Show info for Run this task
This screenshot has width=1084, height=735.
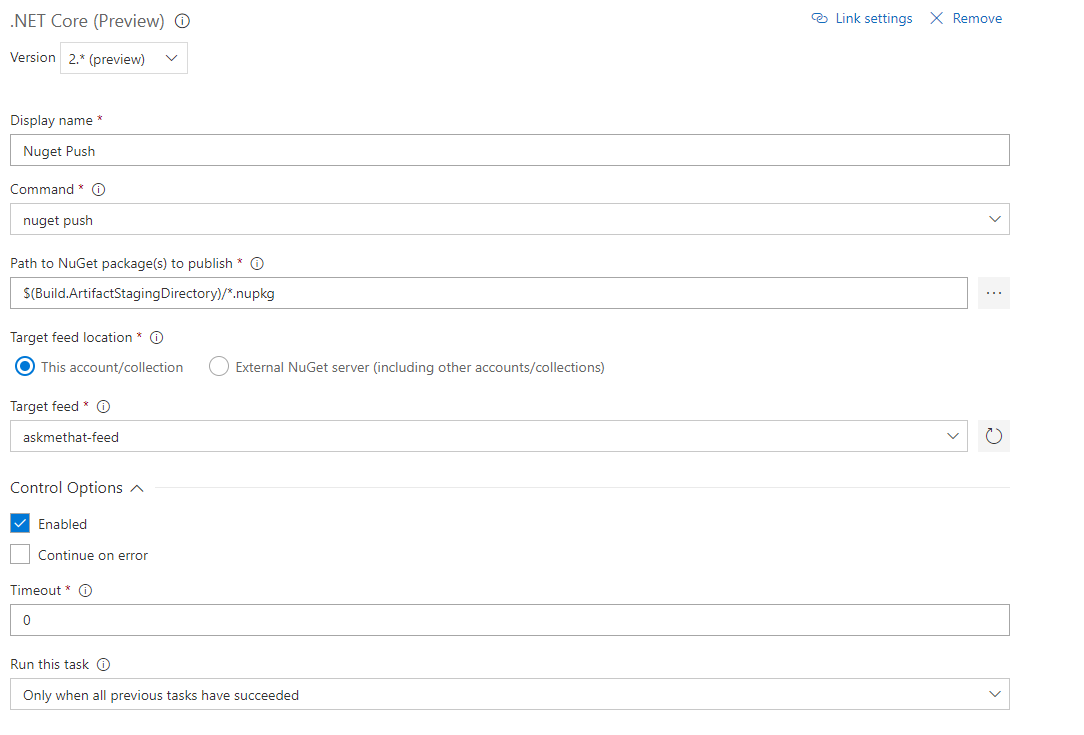(x=103, y=665)
